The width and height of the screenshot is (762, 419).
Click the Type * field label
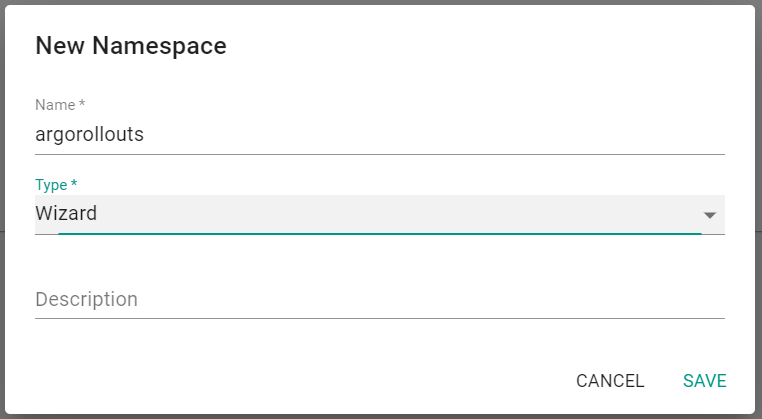pyautogui.click(x=56, y=185)
